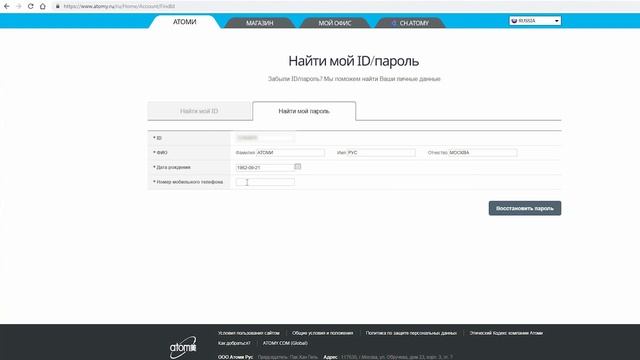640x360 pixels.
Task: Open Условия пользования сайтом link
Action: 249,333
